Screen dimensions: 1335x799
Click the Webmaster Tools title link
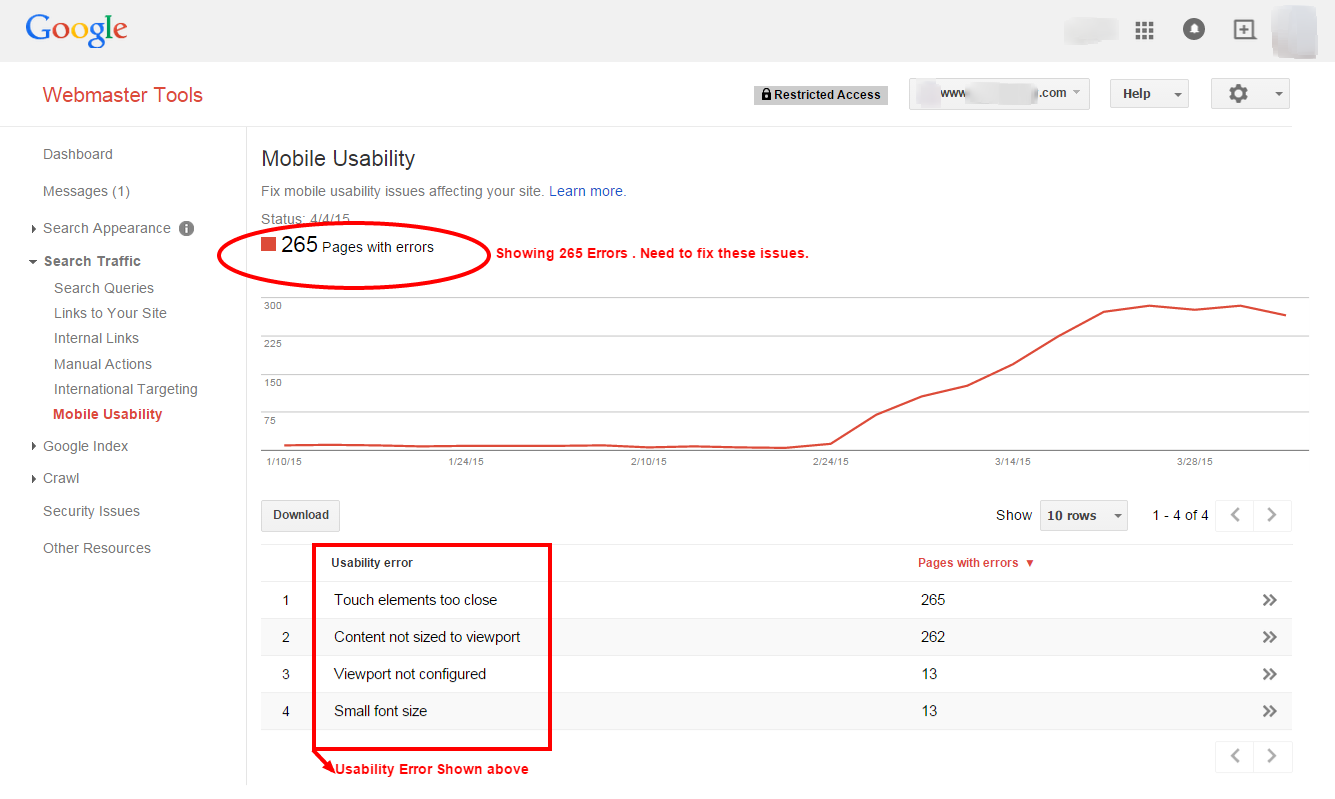[x=123, y=95]
